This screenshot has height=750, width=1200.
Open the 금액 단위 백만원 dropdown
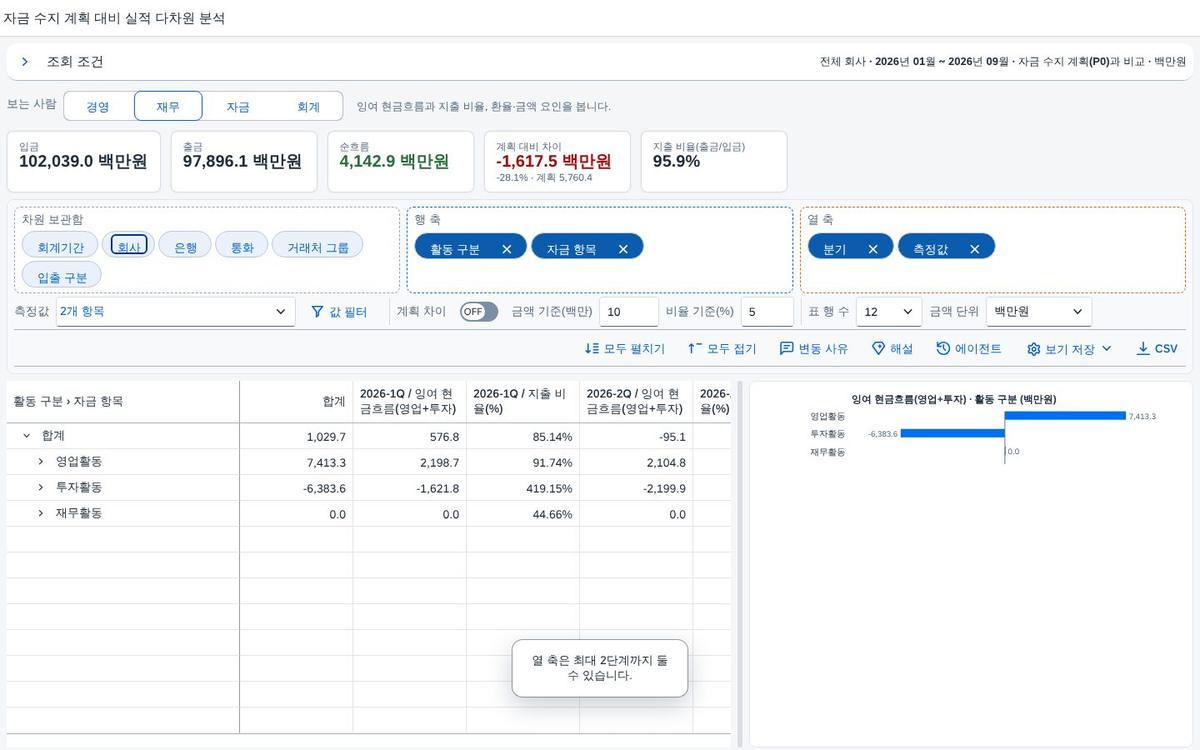click(1039, 311)
